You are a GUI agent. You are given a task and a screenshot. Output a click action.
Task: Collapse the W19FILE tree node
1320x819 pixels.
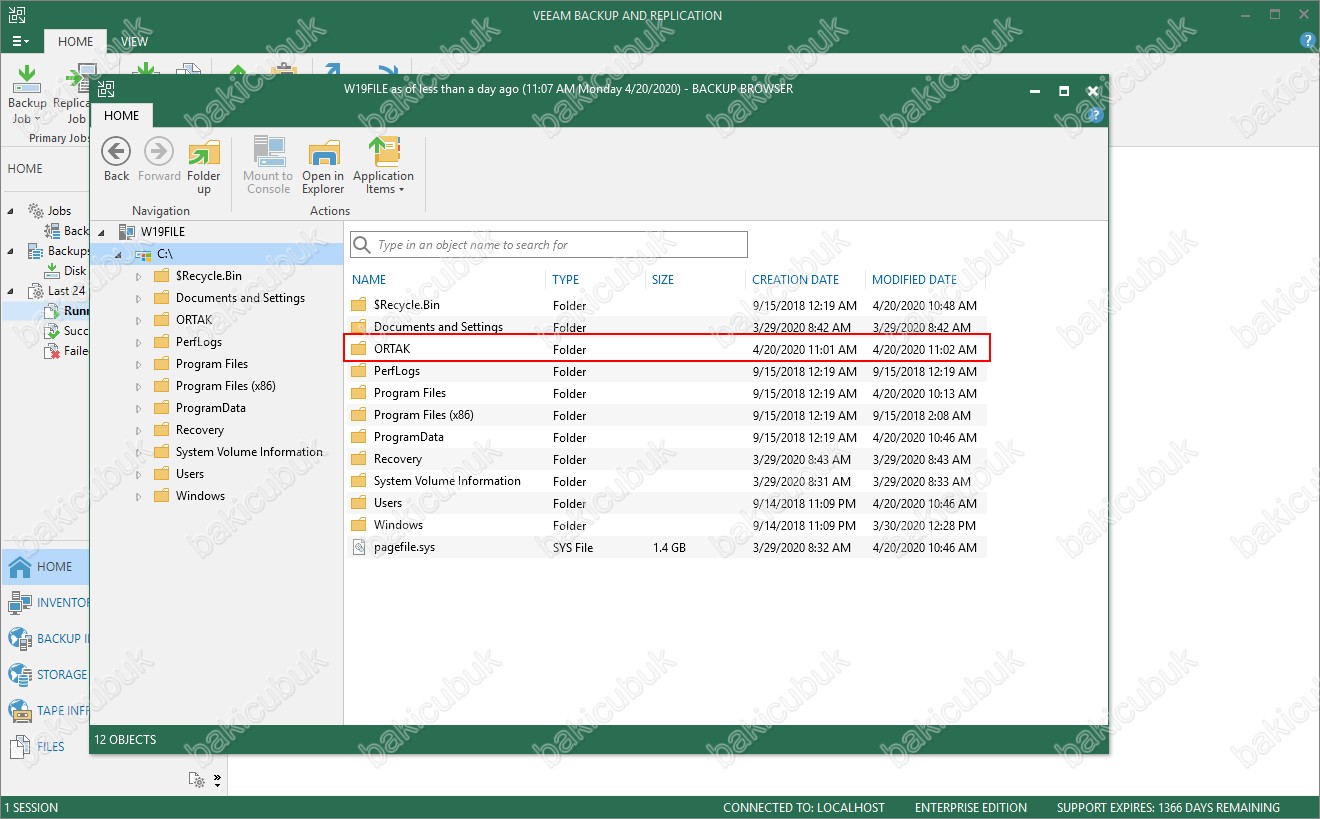tap(102, 232)
